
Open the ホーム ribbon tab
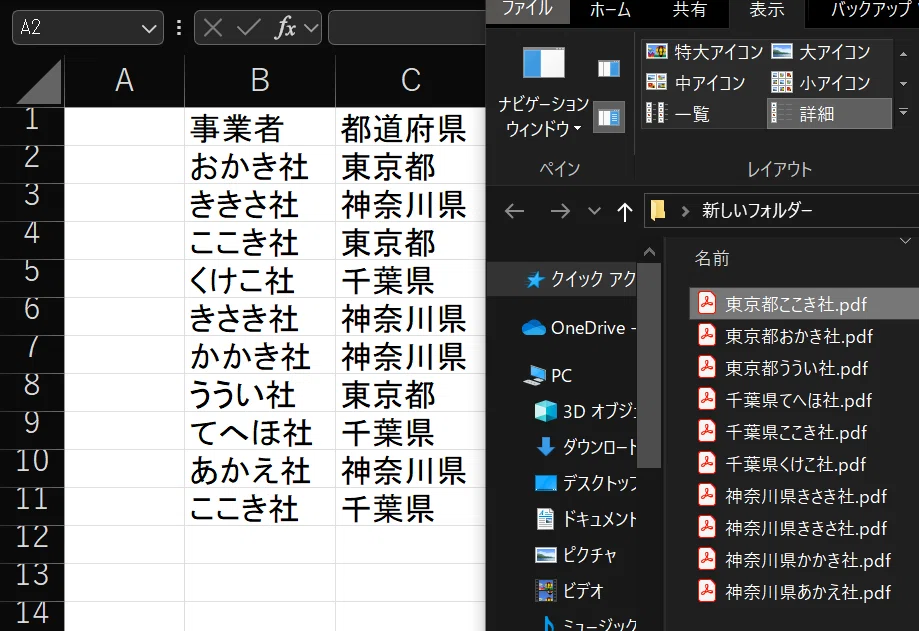[610, 11]
